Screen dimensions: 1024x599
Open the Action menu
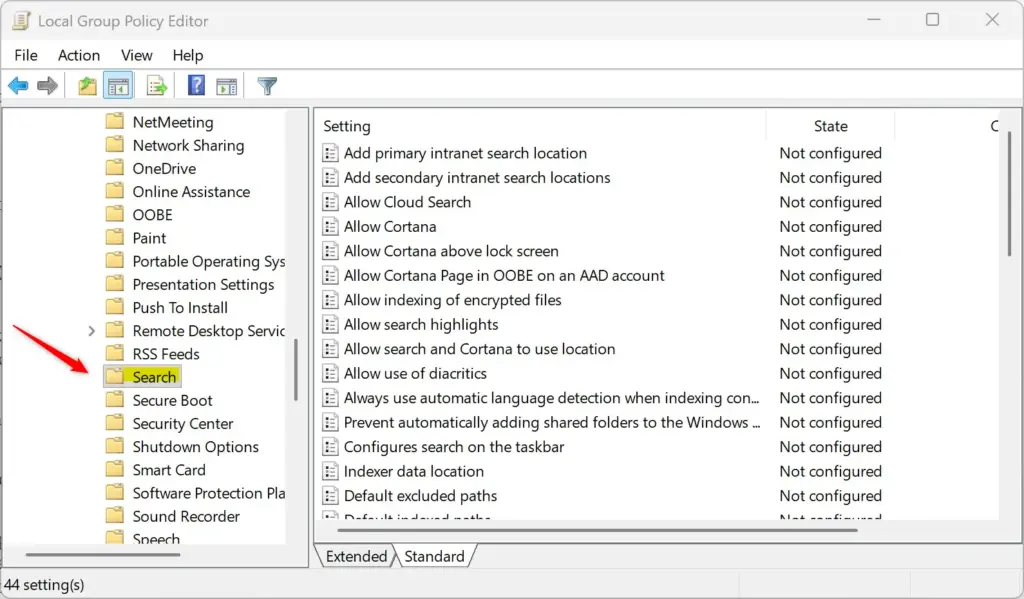coord(79,56)
